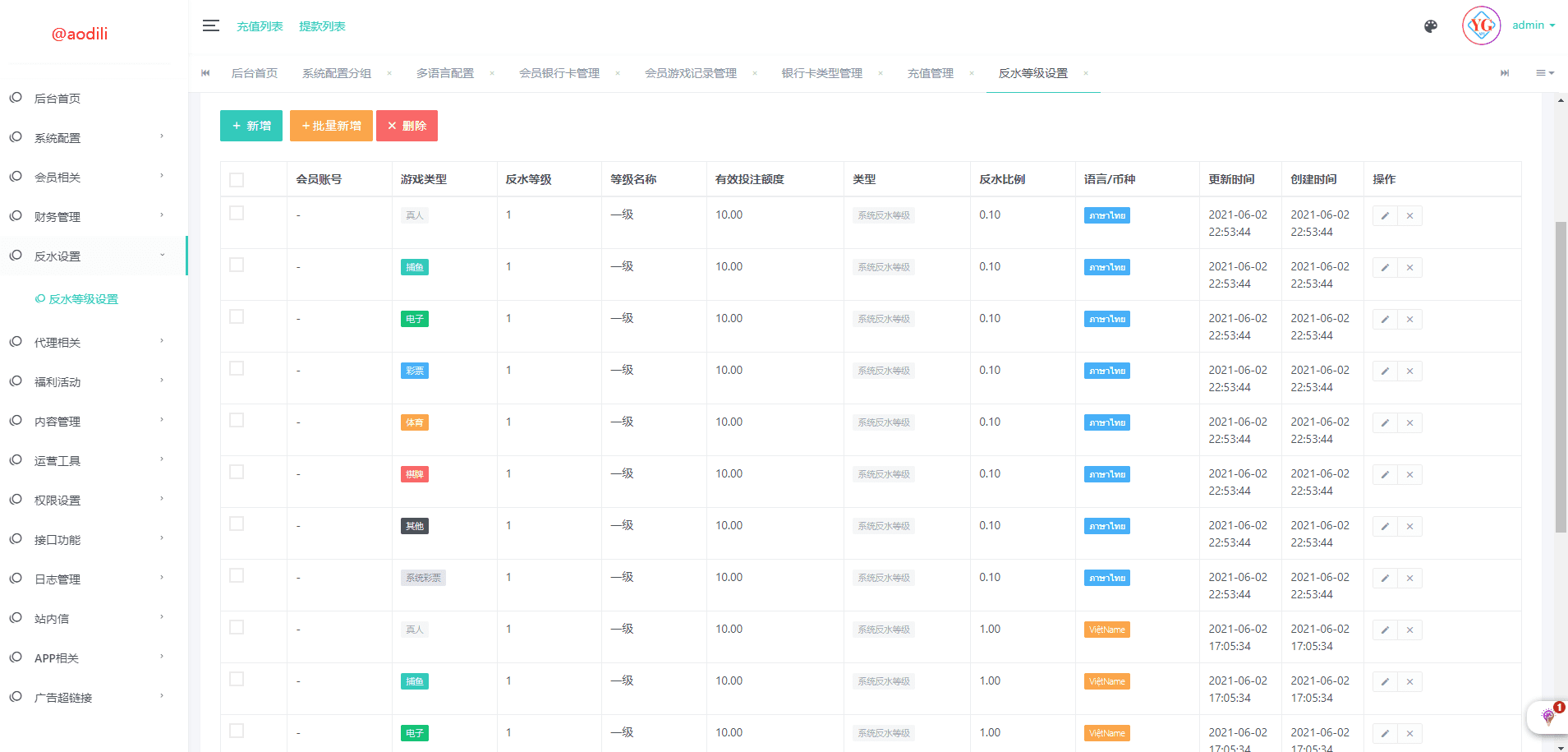The height and width of the screenshot is (752, 1568).
Task: Toggle the select-all checkbox in table header
Action: point(237,180)
